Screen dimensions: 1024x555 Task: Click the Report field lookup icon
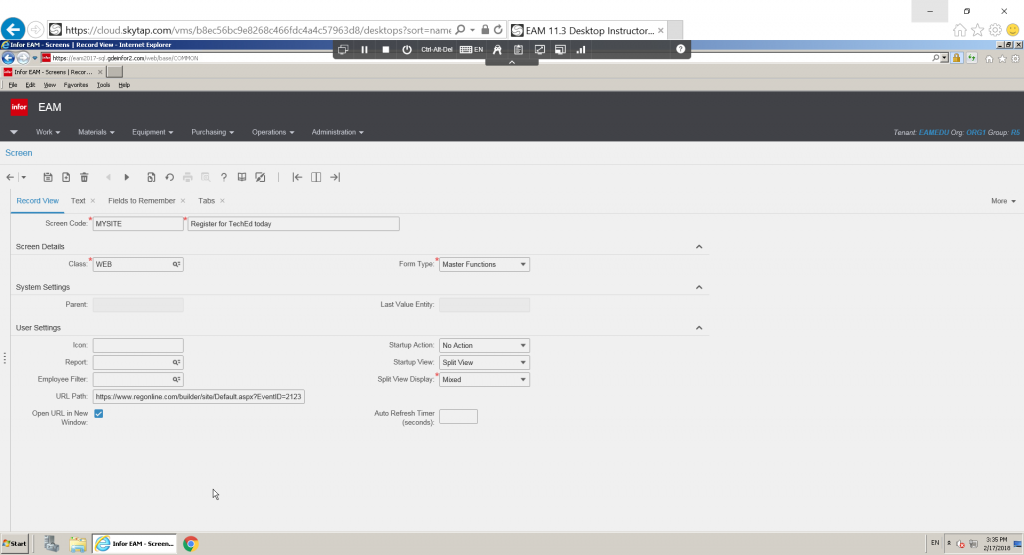(176, 362)
